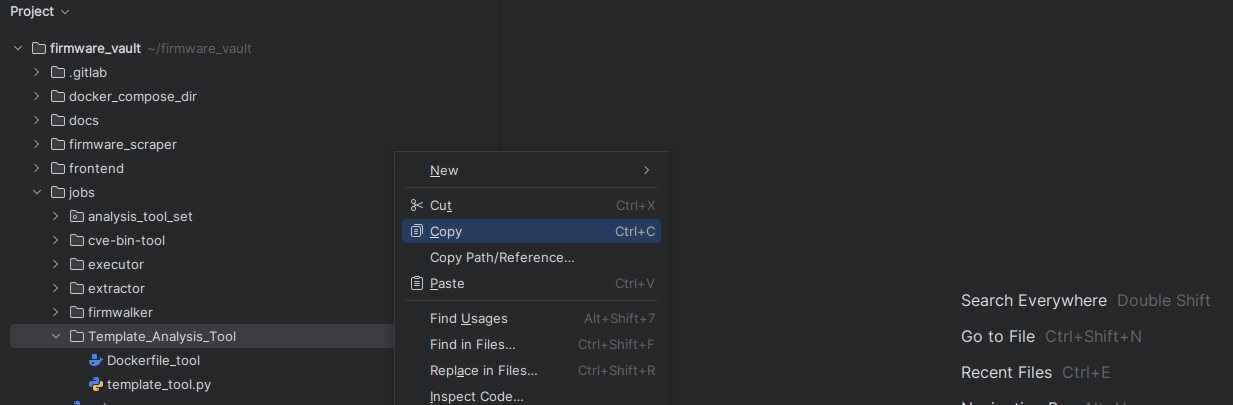Expand the docker_compose_dir folder

(37, 96)
